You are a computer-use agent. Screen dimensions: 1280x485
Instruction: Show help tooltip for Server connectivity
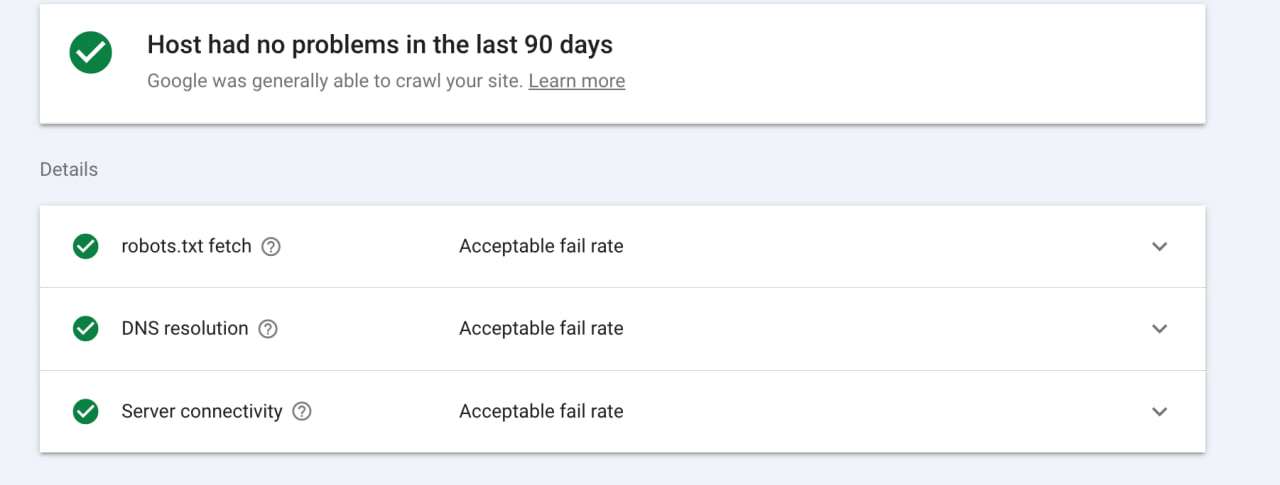[302, 412]
